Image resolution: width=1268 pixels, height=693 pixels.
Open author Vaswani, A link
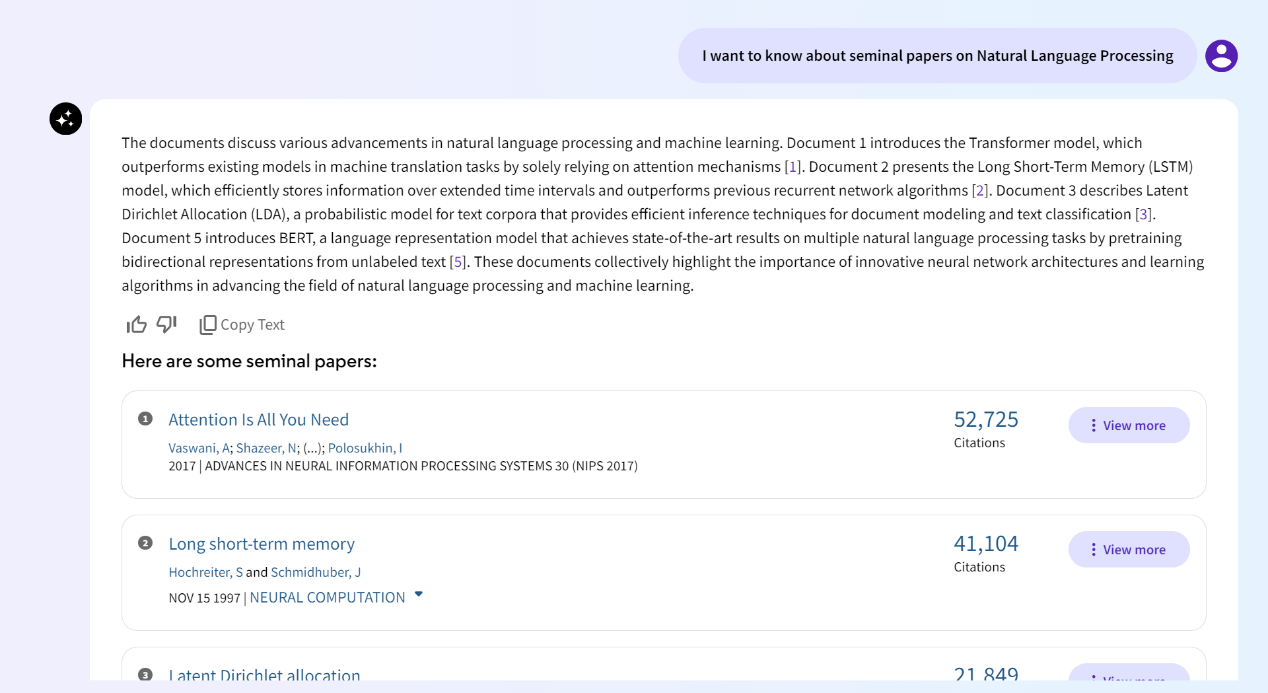pos(199,448)
